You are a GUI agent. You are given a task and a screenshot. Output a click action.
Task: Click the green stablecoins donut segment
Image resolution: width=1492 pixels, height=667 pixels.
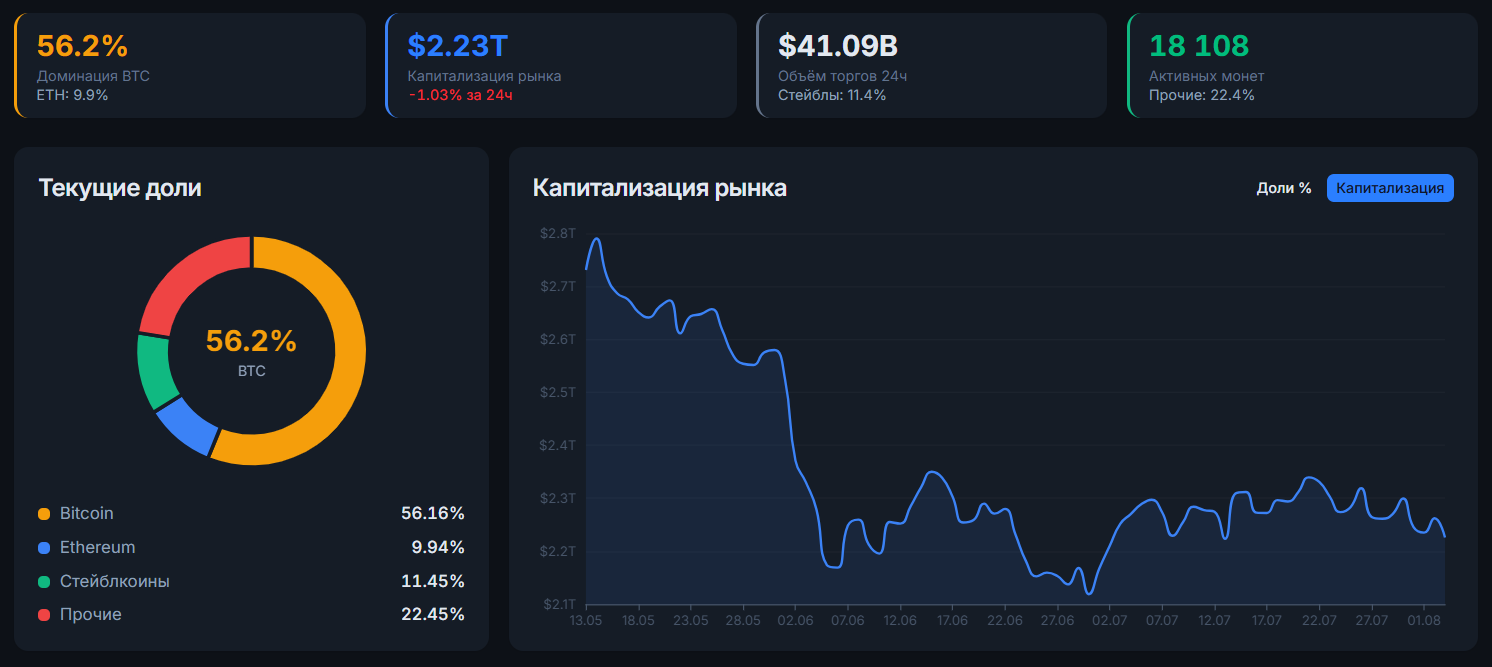pos(154,372)
